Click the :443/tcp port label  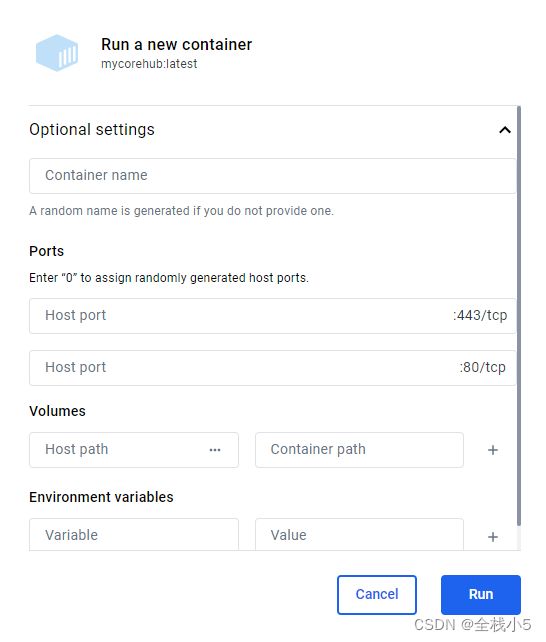point(480,315)
